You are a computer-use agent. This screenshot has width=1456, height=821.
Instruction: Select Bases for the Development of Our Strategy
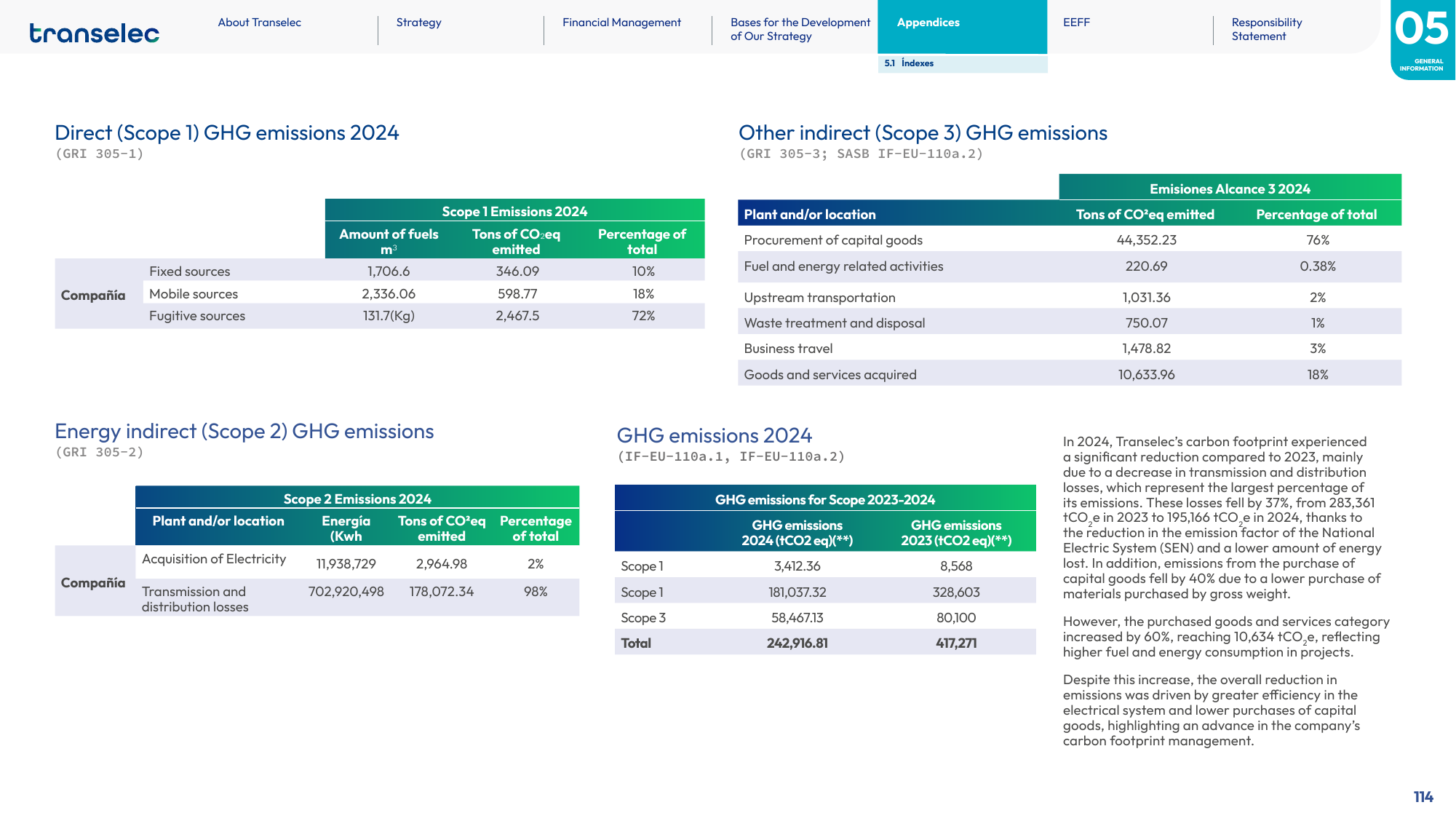pyautogui.click(x=800, y=29)
